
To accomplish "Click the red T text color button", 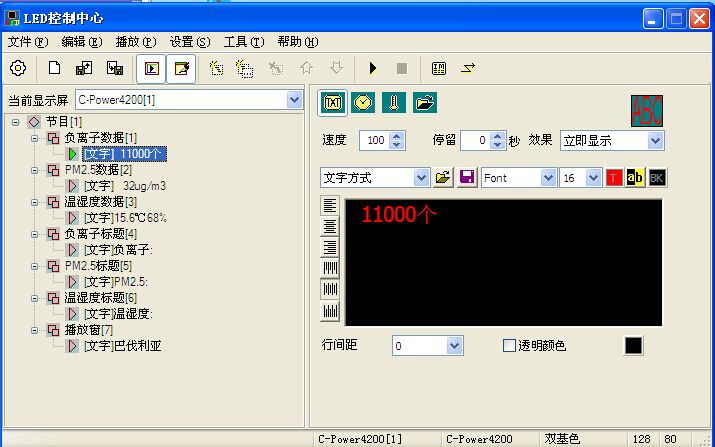I will pos(614,178).
